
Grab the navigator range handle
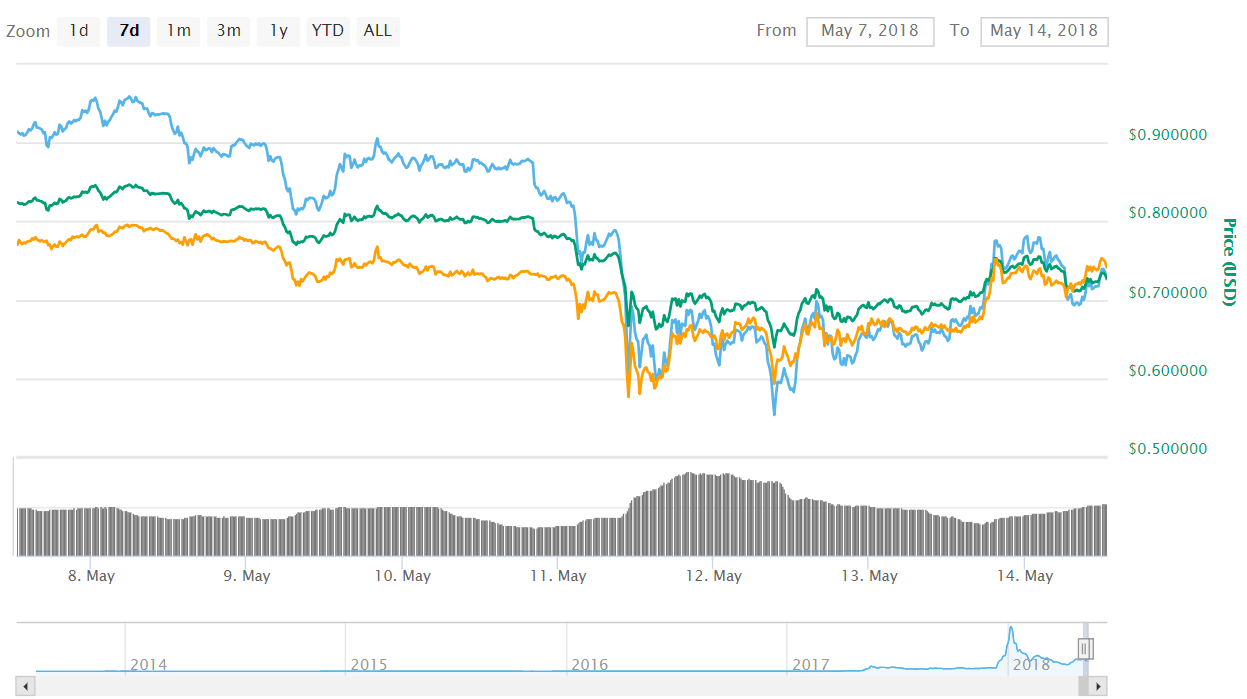pyautogui.click(x=1085, y=649)
